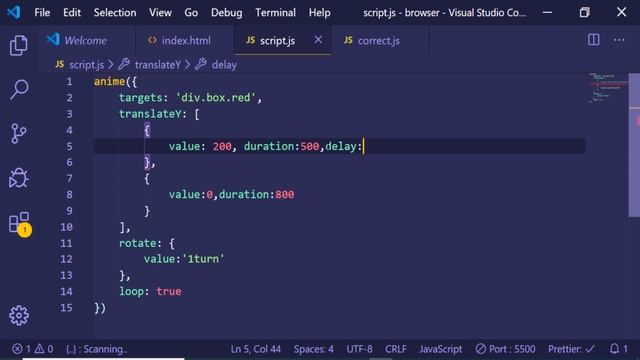Click the code minimap

(608, 88)
